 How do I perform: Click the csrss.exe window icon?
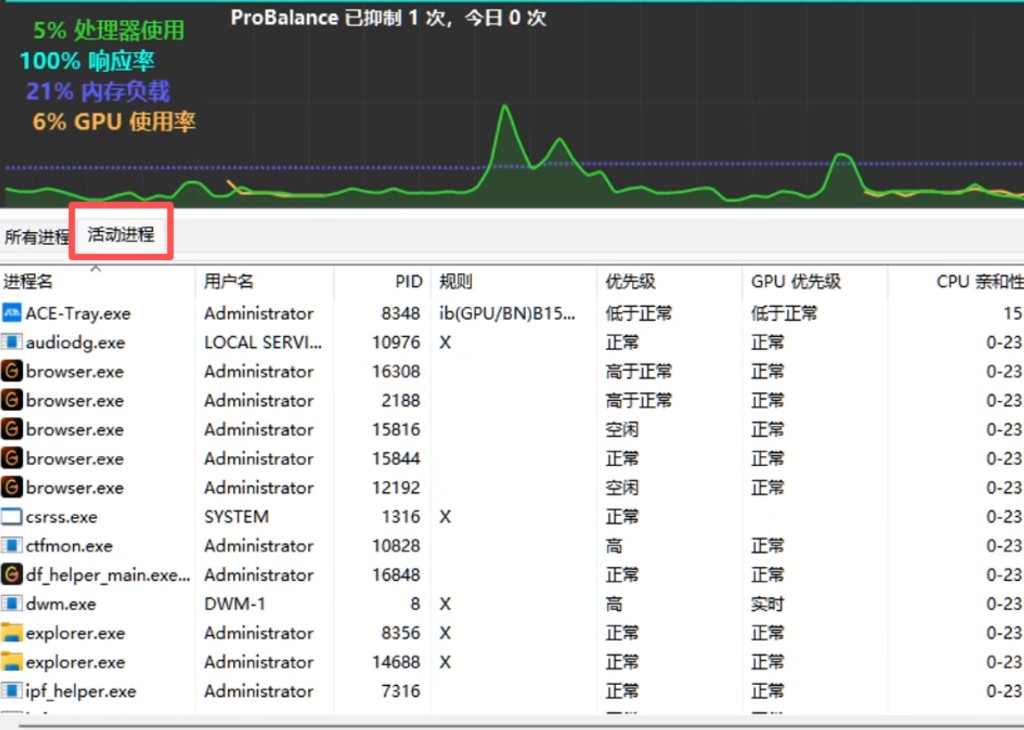(12, 516)
